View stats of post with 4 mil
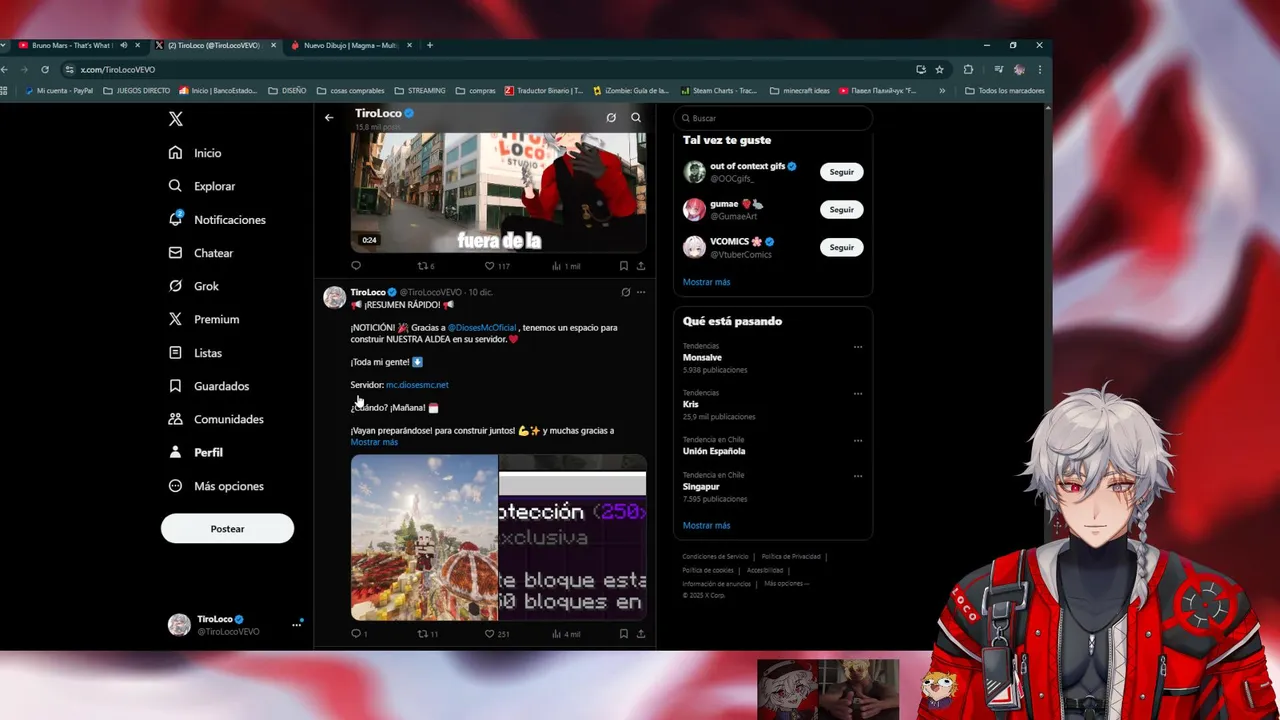This screenshot has width=1280, height=720. pyautogui.click(x=566, y=634)
